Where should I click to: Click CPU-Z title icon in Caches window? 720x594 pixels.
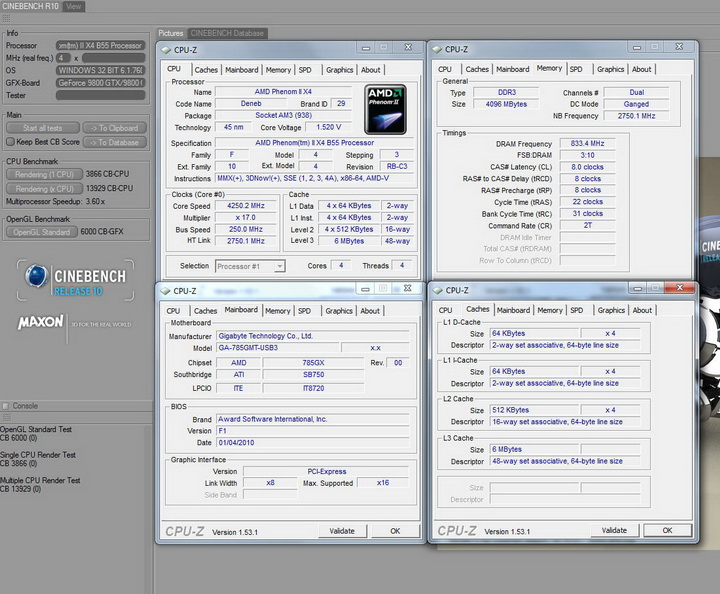coord(437,289)
